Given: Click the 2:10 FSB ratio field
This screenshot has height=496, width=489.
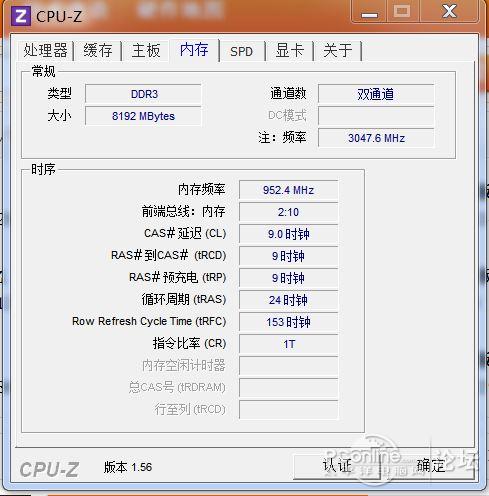Looking at the screenshot, I should [289, 212].
